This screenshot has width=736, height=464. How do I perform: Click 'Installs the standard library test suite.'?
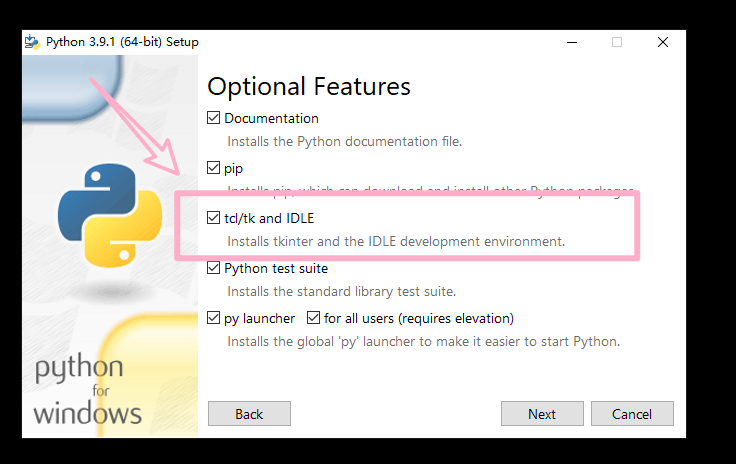click(342, 291)
